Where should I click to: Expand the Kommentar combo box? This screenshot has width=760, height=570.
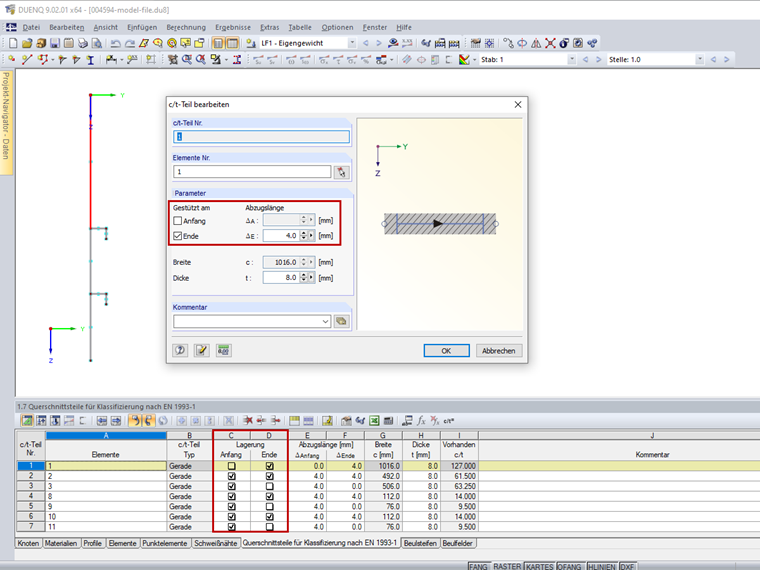coord(325,321)
